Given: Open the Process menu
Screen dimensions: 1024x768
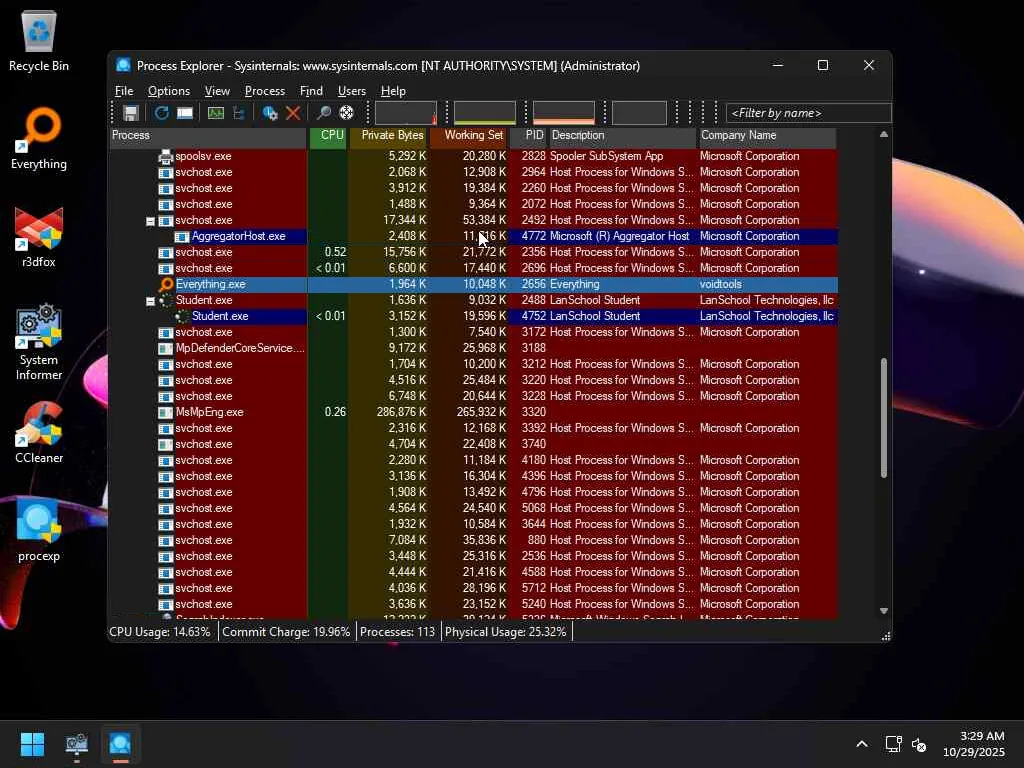Looking at the screenshot, I should [x=264, y=91].
